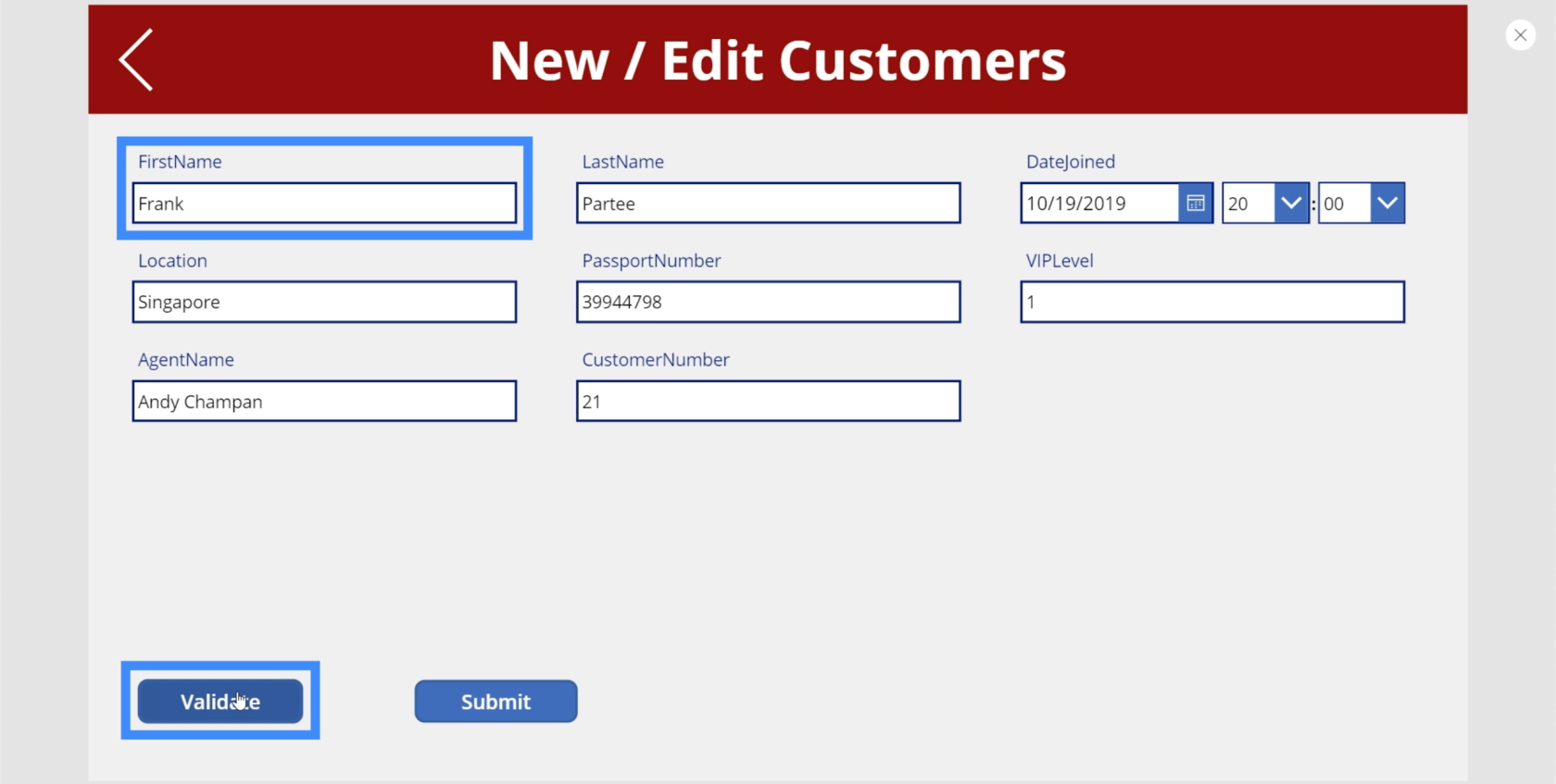Focus the AgentName field Andy Champan
1556x784 pixels.
click(324, 401)
